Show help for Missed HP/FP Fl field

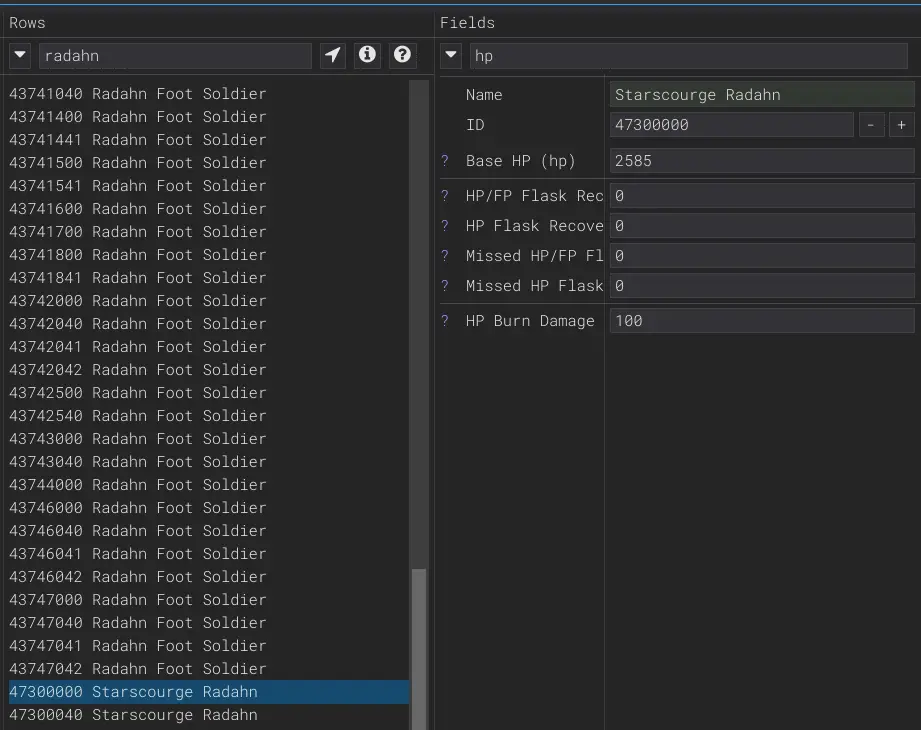click(x=445, y=255)
